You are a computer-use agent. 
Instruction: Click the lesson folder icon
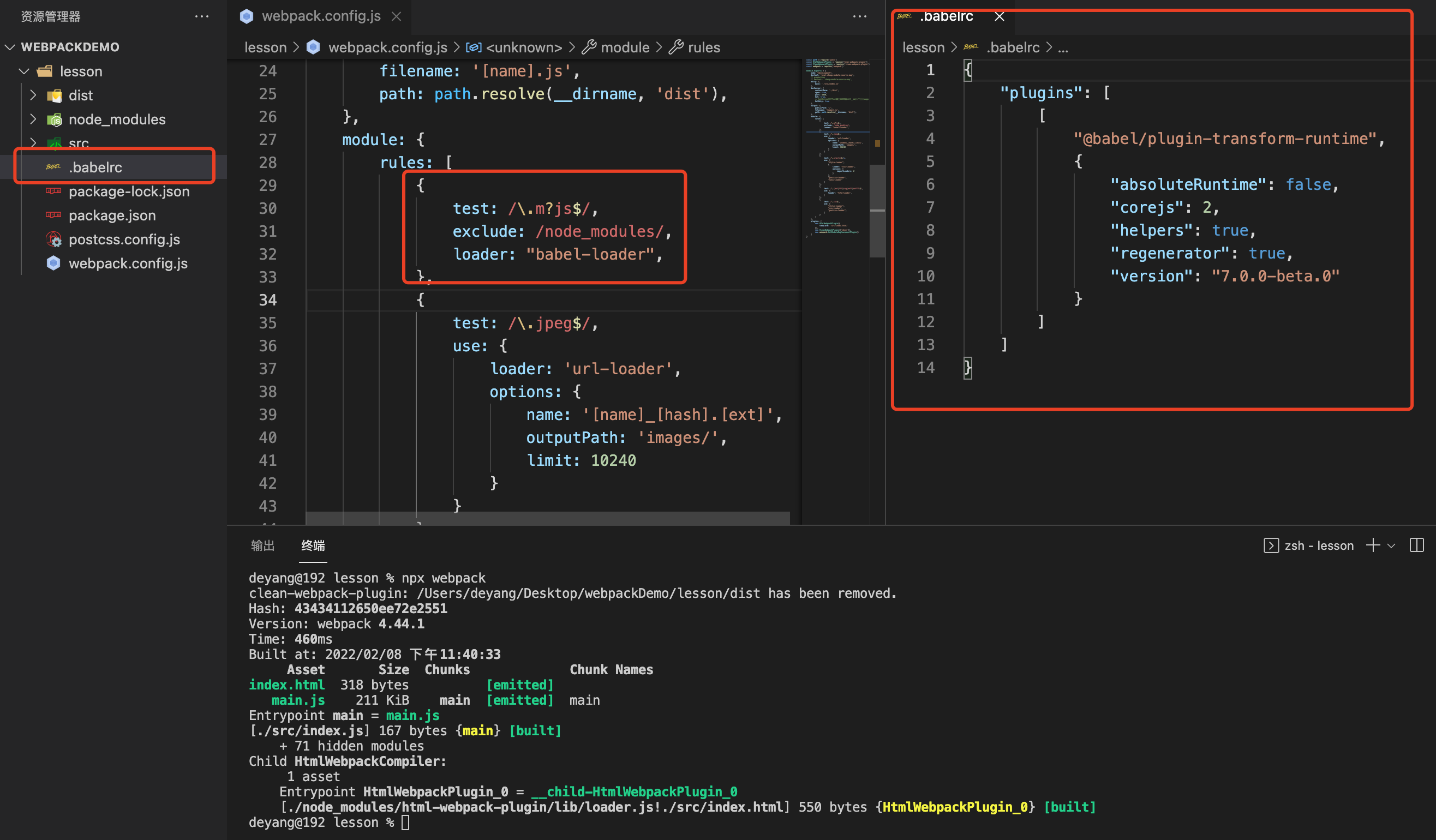(x=45, y=71)
